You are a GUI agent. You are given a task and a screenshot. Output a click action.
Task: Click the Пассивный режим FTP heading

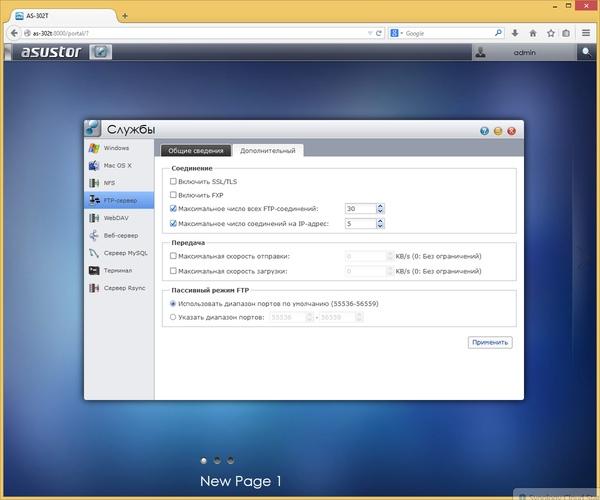(x=210, y=290)
